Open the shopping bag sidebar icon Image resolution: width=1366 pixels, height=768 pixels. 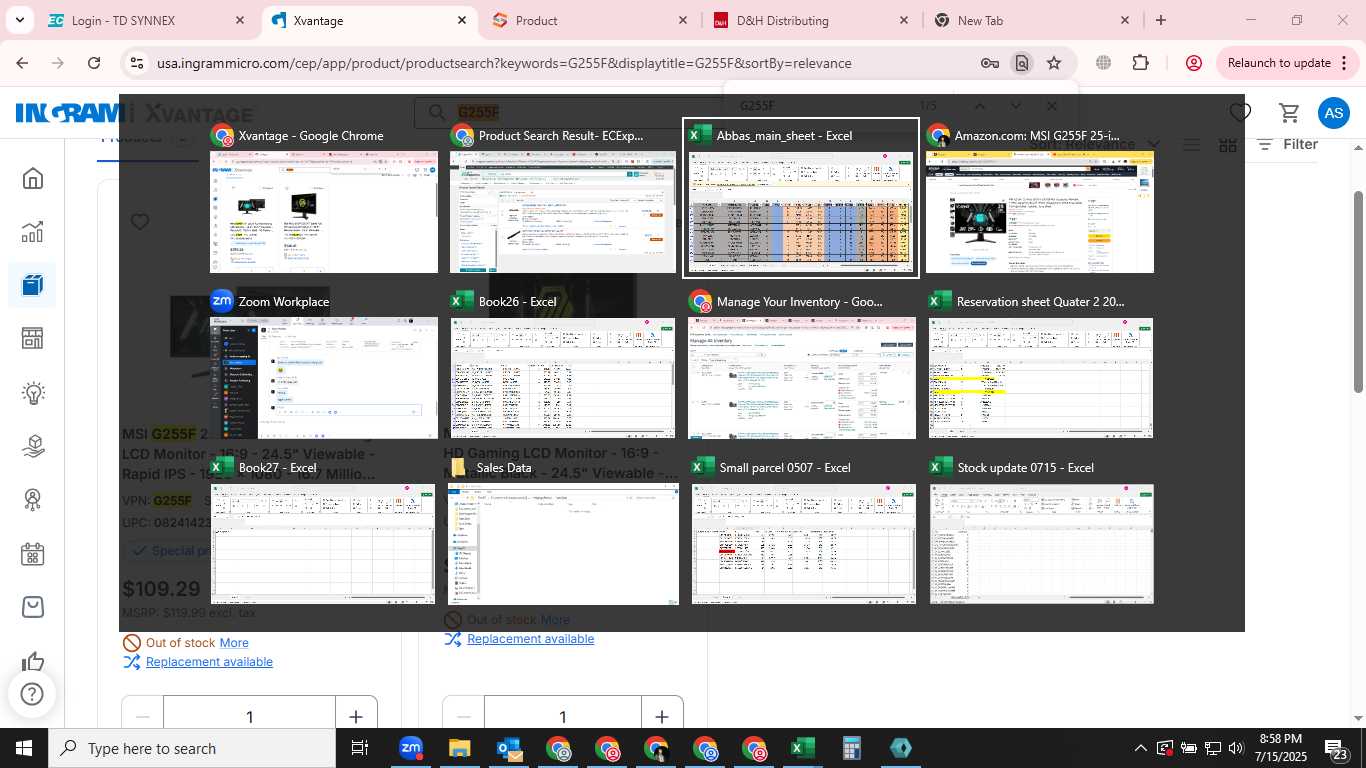[33, 607]
